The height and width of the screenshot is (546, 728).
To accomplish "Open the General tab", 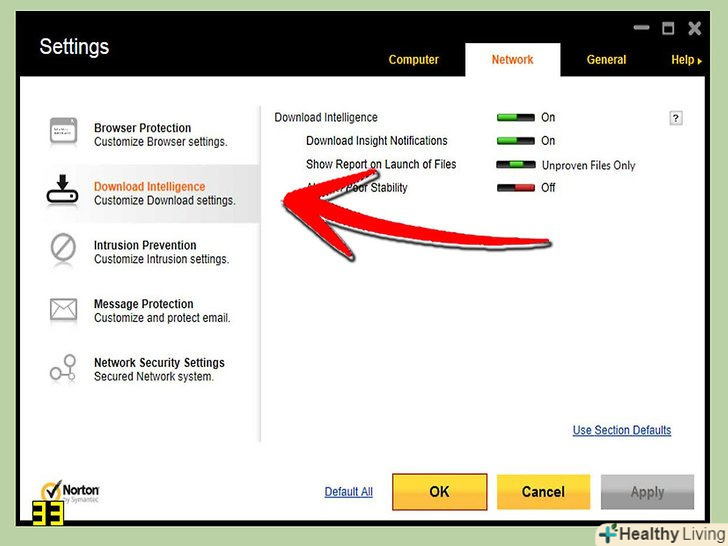I will coord(606,60).
